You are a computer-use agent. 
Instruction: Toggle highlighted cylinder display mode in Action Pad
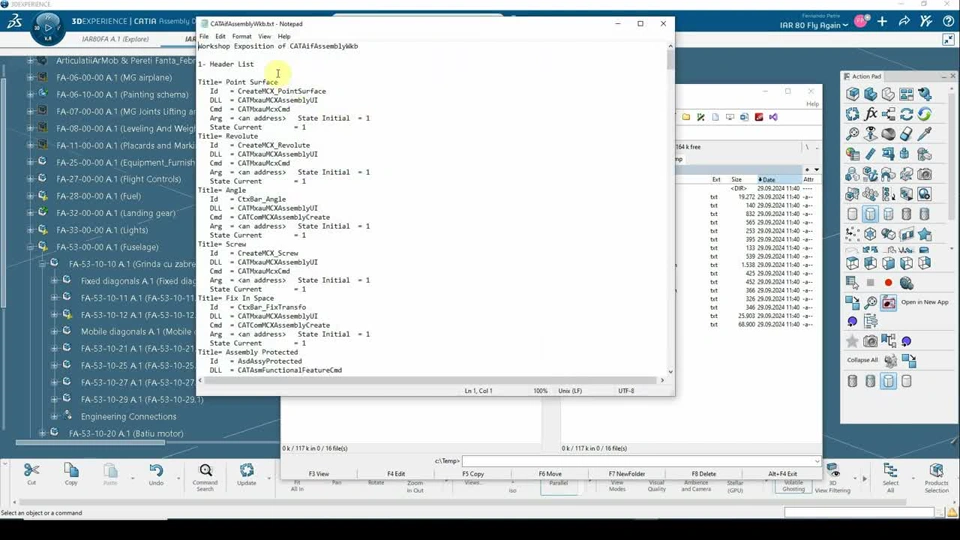pyautogui.click(x=871, y=214)
